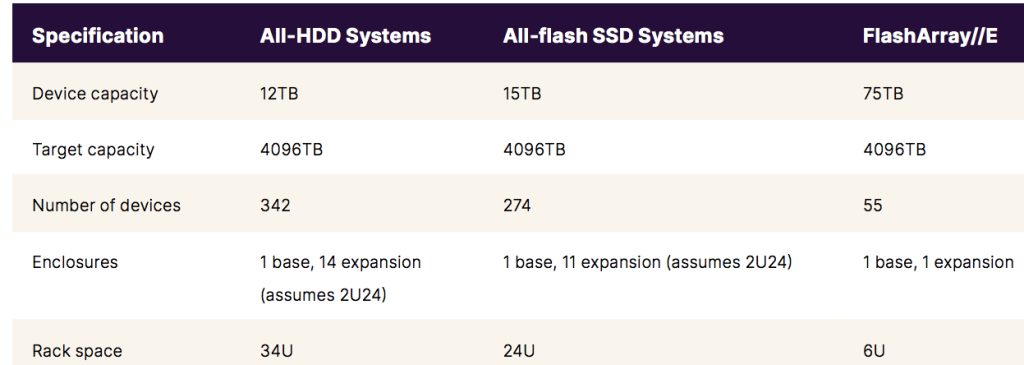Viewport: 1024px width, 365px height.
Task: Click the 55 devices cell
Action: click(872, 206)
